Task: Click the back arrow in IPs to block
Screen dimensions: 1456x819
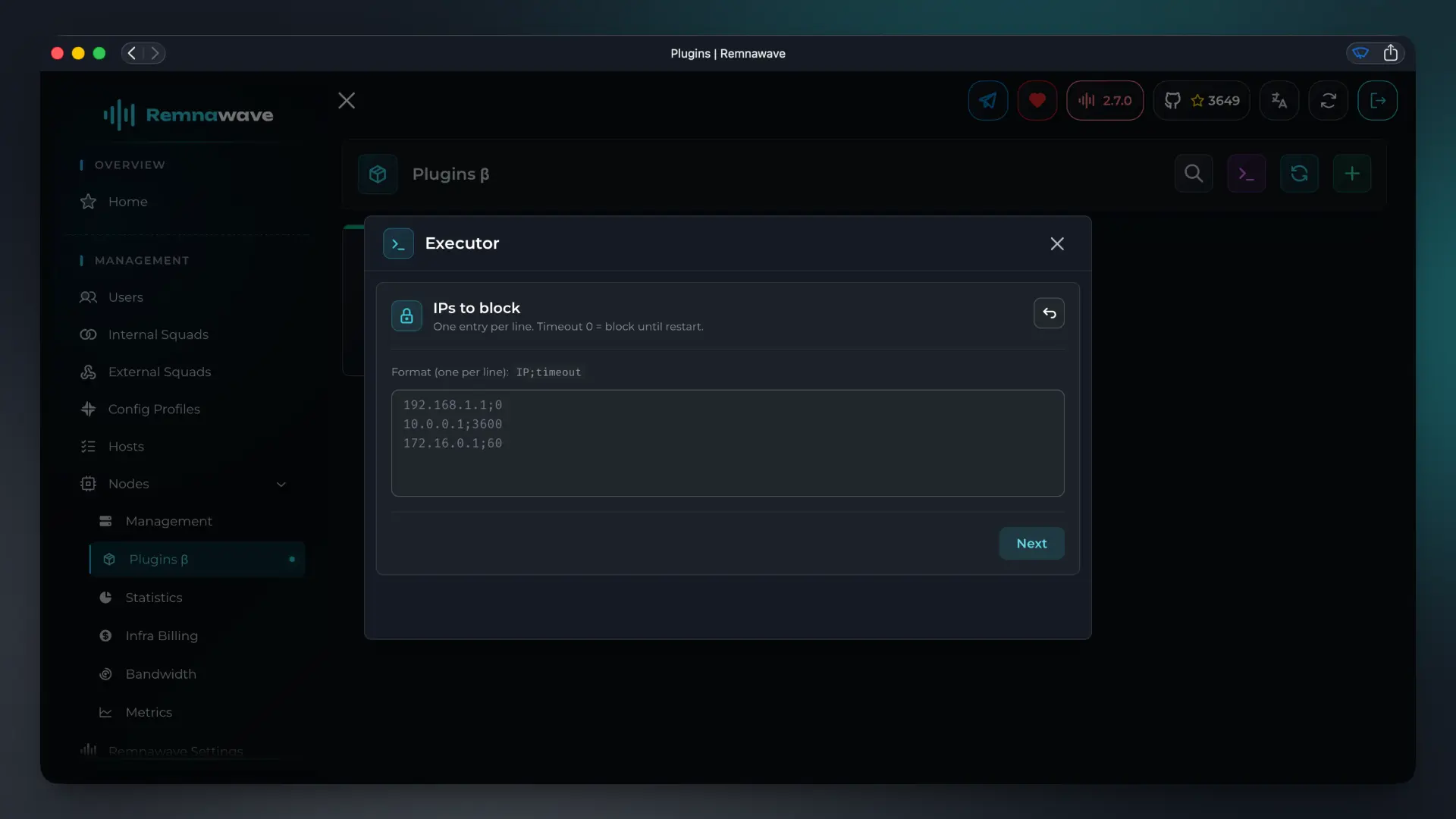Action: [x=1049, y=313]
